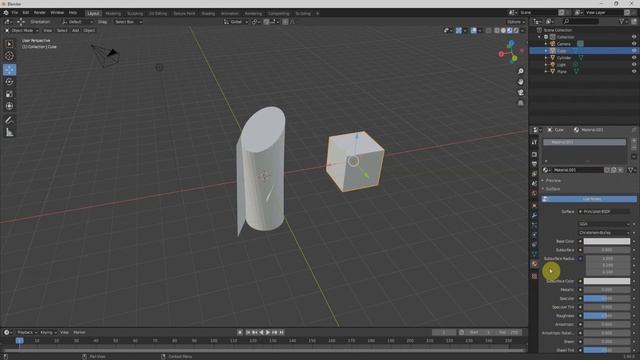640x360 pixels.
Task: Choose the Select Box tool at toolbar top
Action: pyautogui.click(x=9, y=44)
